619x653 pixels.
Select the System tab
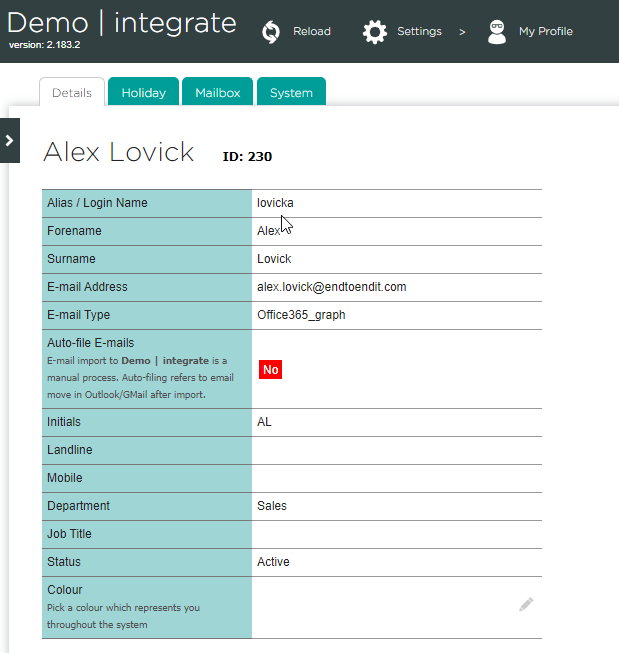(291, 93)
